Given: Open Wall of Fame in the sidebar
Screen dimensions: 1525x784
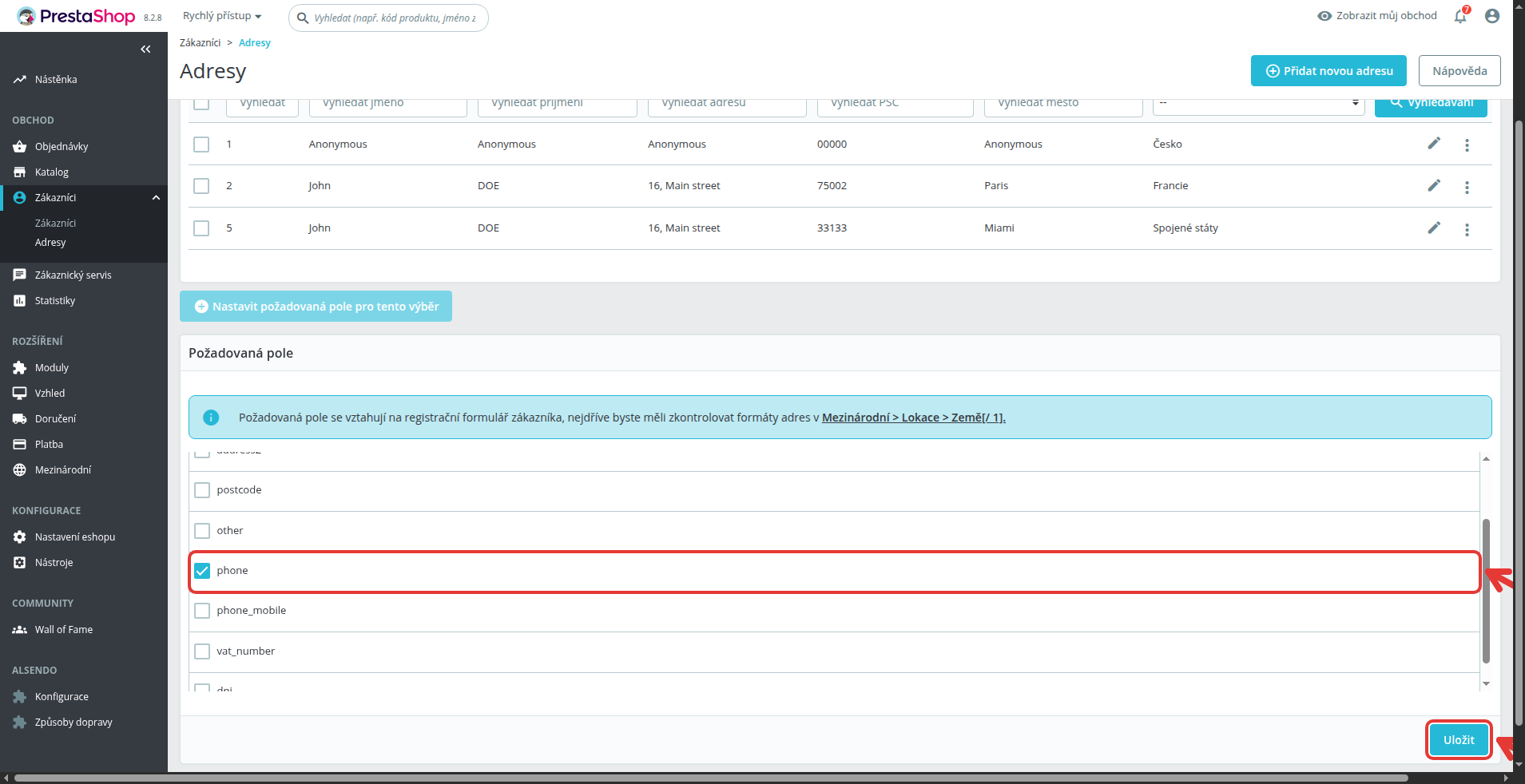Looking at the screenshot, I should (x=63, y=629).
